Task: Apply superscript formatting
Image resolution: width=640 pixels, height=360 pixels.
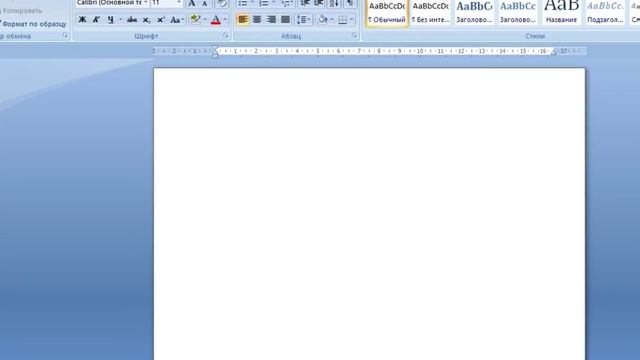Action: click(x=161, y=20)
